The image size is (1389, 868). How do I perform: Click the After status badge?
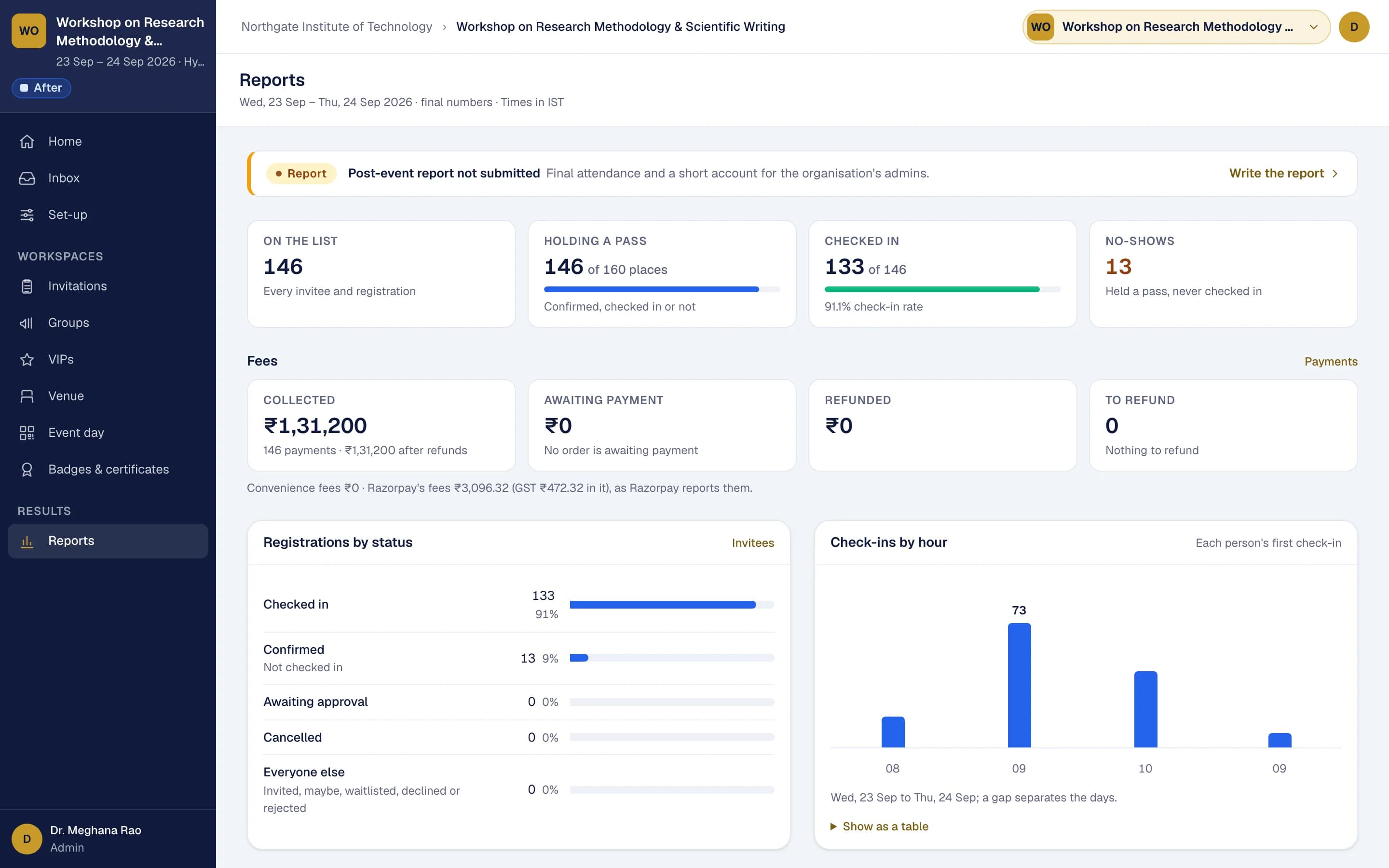(41, 88)
